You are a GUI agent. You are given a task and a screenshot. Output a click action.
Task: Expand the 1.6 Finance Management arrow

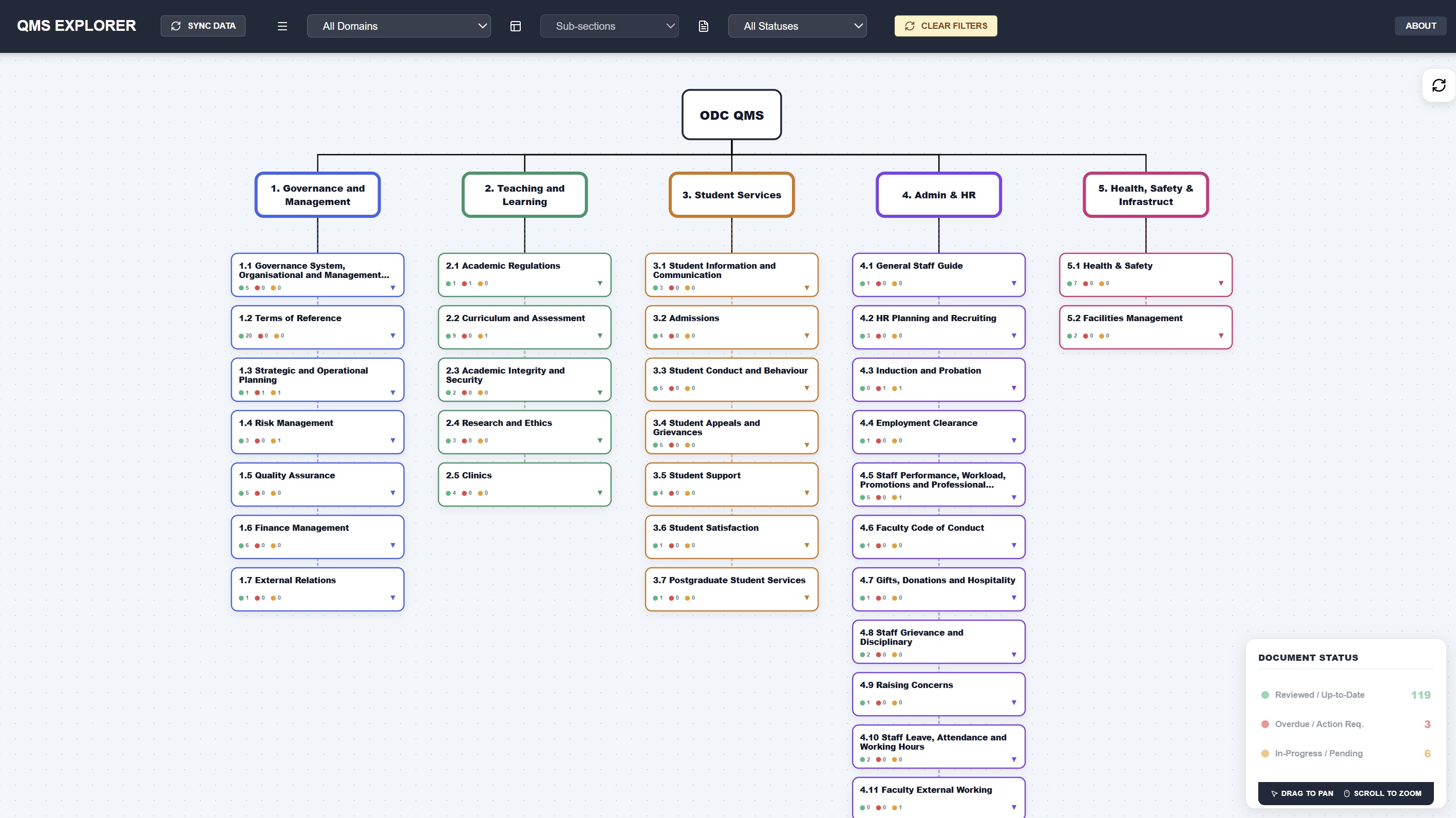click(393, 546)
